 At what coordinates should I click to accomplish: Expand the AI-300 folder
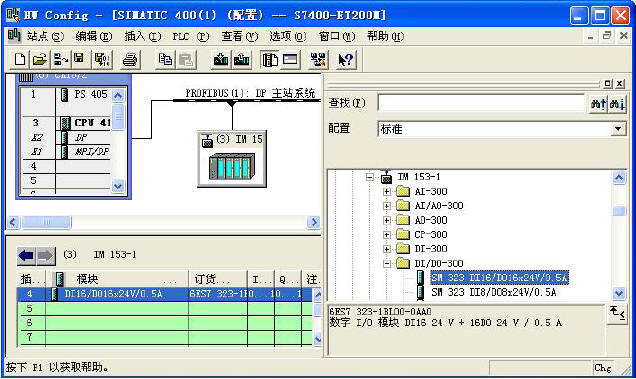pos(387,192)
